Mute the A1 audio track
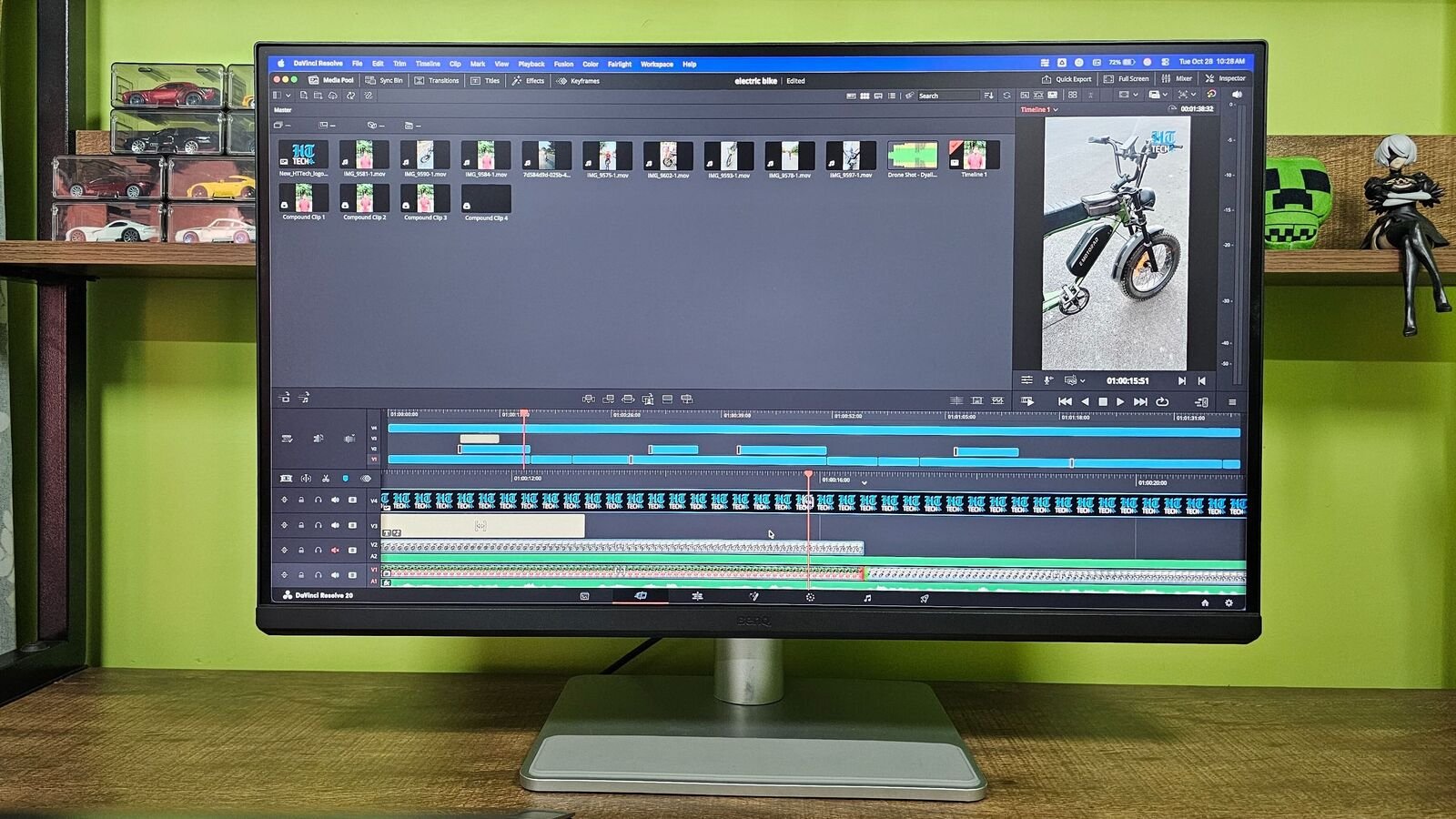Screen dimensions: 1456x819 coord(335,574)
